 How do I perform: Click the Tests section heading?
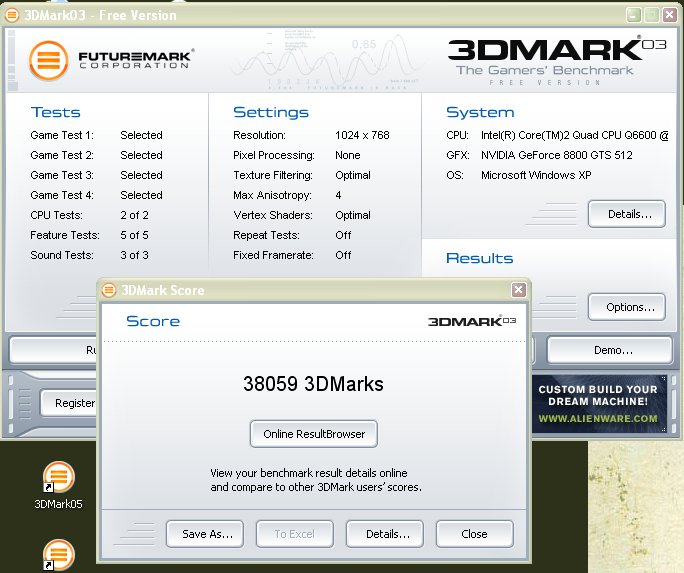click(x=56, y=113)
